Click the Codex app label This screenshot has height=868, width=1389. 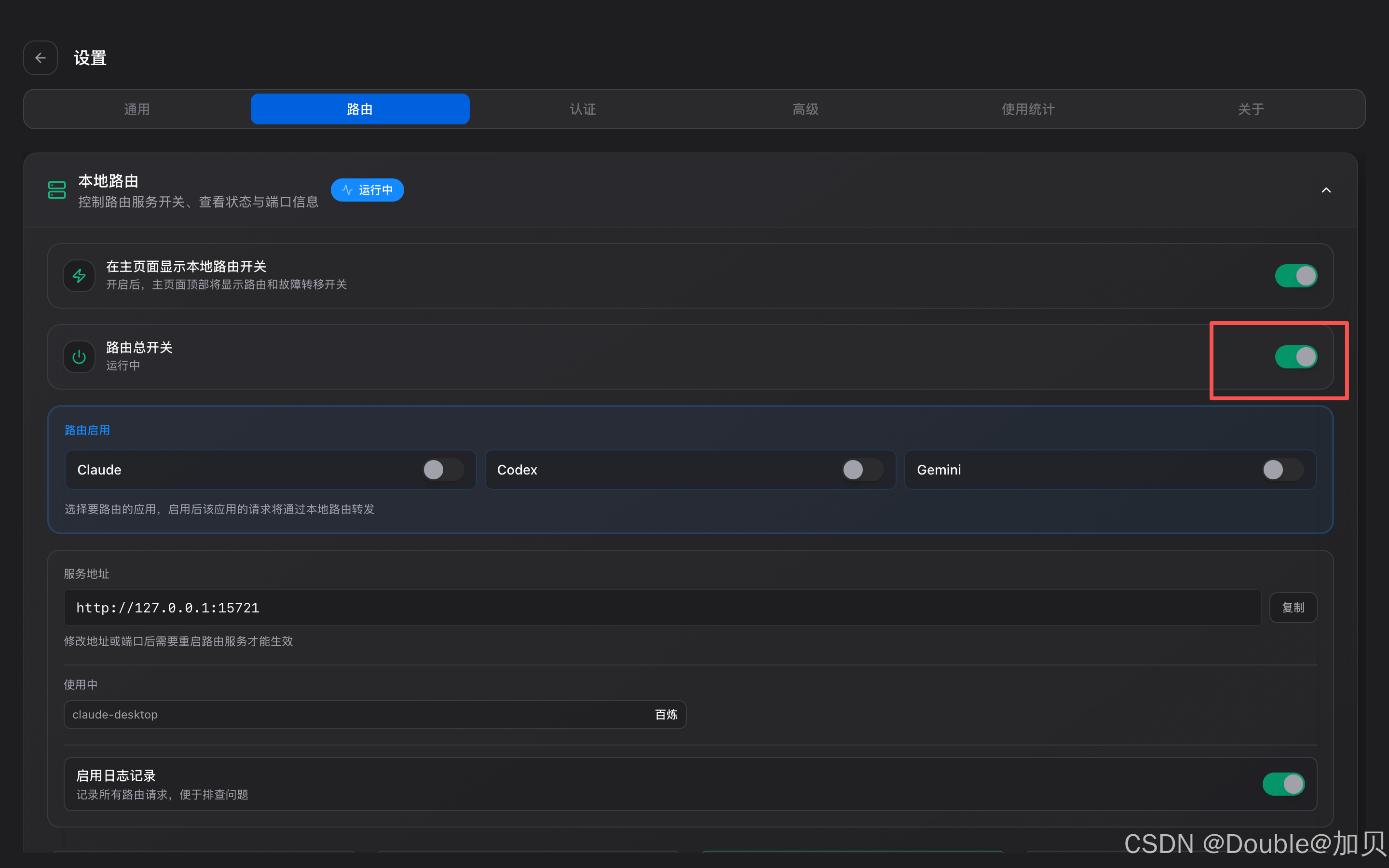[x=517, y=470]
